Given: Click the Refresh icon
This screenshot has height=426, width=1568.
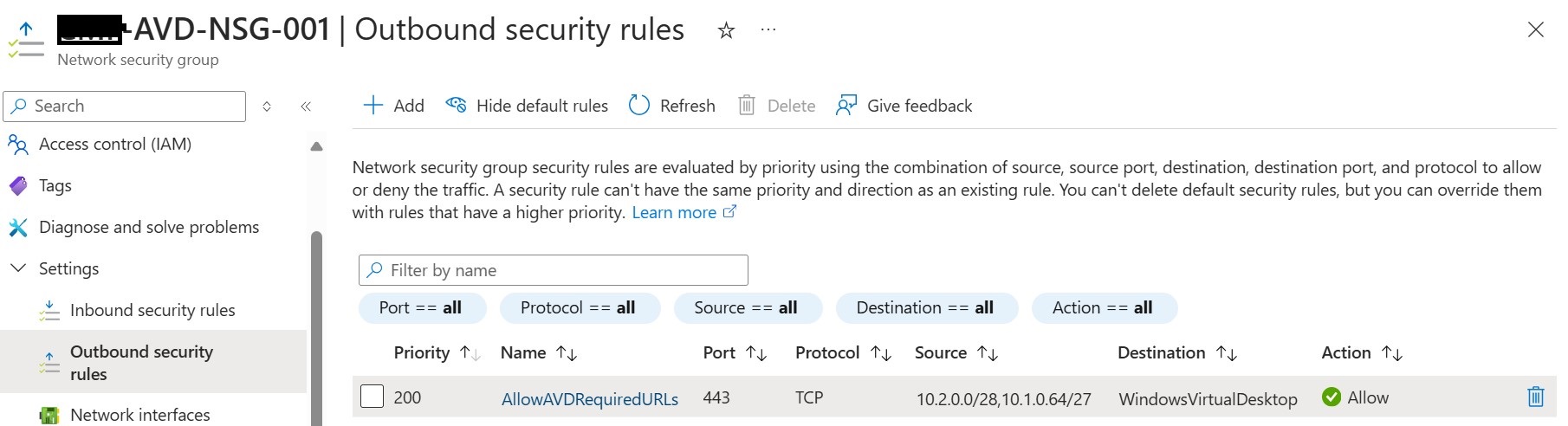Looking at the screenshot, I should tap(639, 106).
